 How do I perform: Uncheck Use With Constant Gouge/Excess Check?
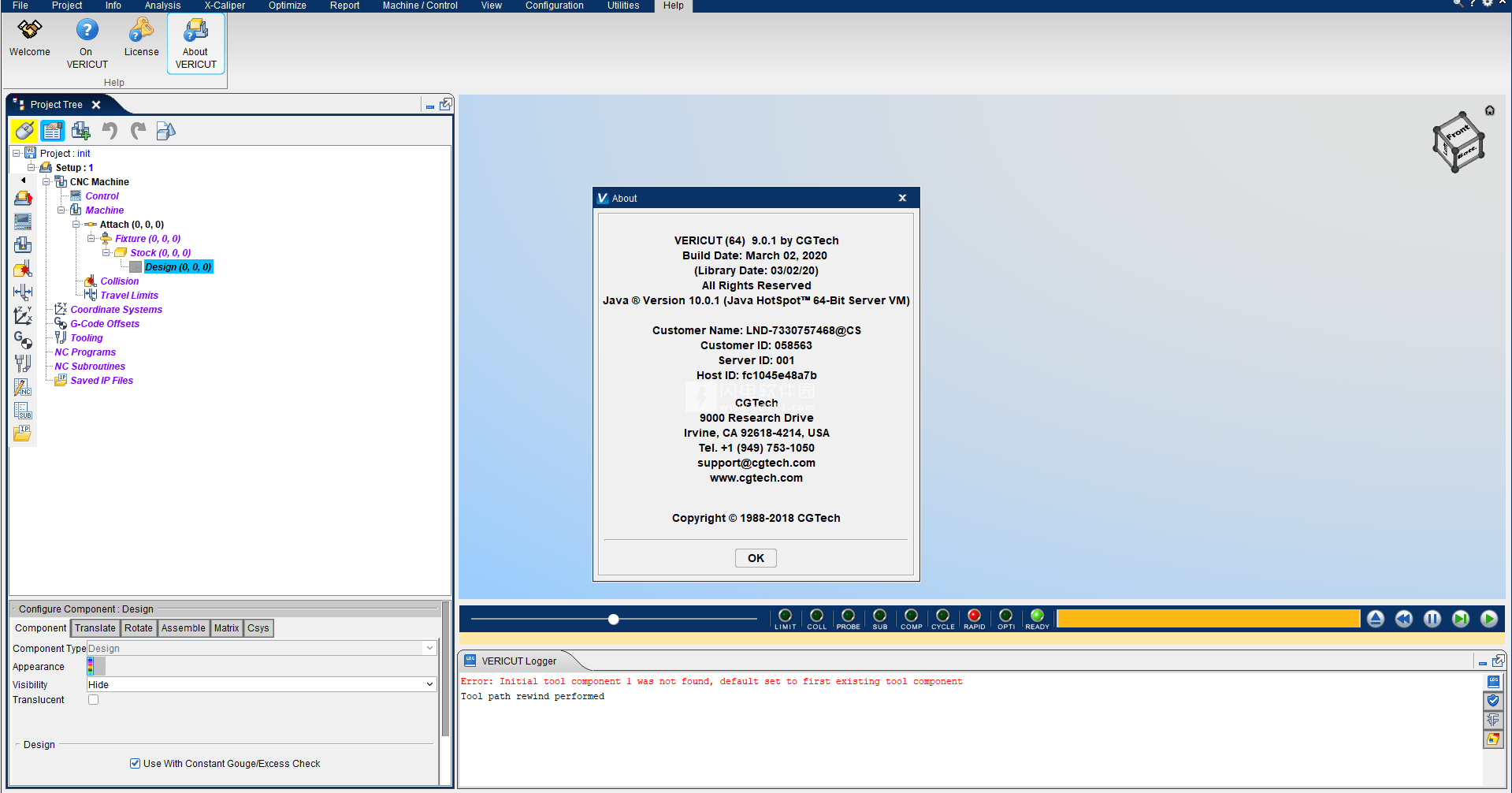(135, 764)
